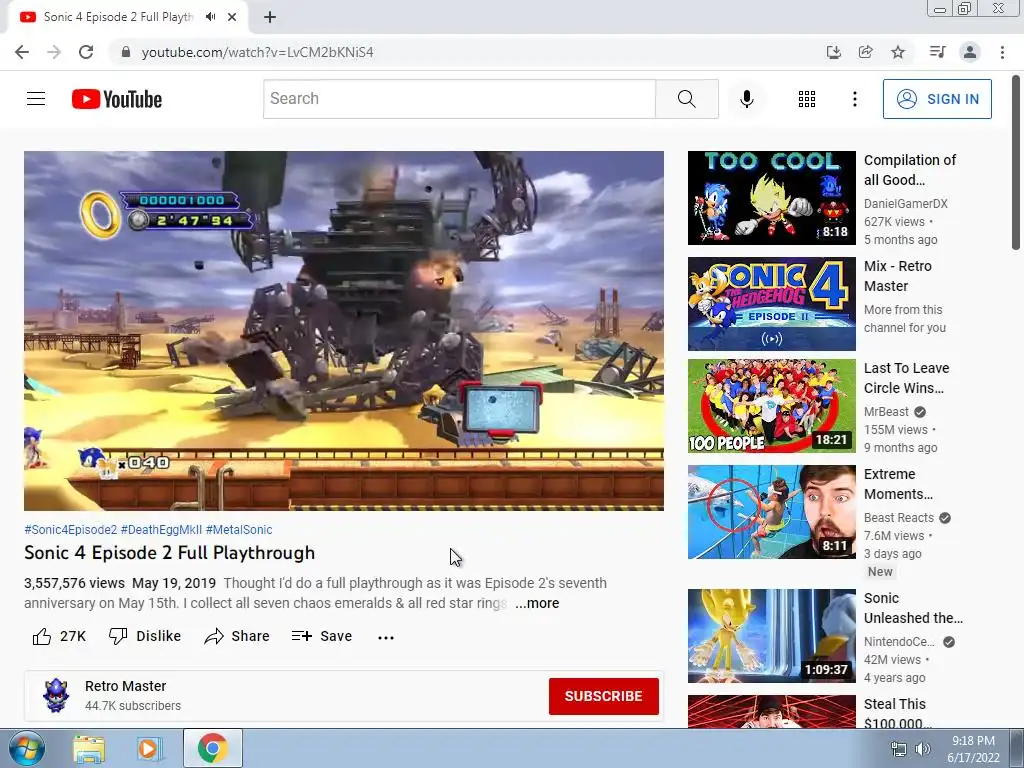Viewport: 1024px width, 768px height.
Task: Go back with browser back arrow
Action: pyautogui.click(x=22, y=52)
